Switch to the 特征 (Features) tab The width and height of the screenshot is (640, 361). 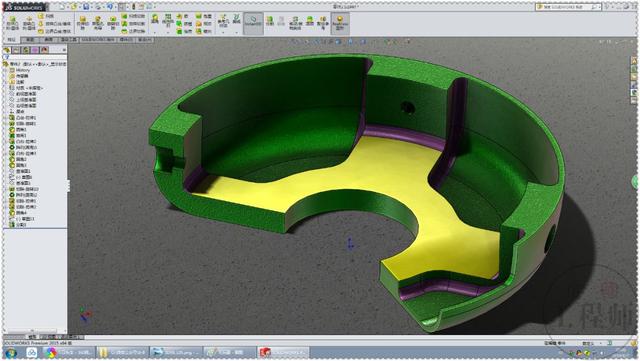coord(11,40)
